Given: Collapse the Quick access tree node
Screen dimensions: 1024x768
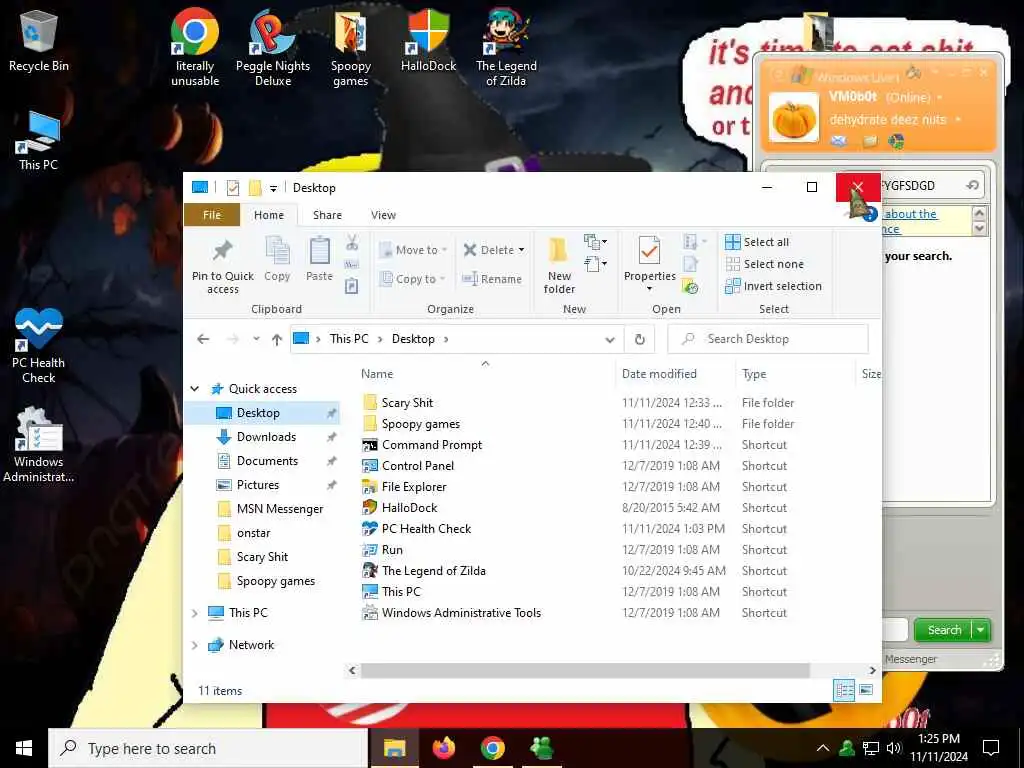Looking at the screenshot, I should (x=195, y=389).
